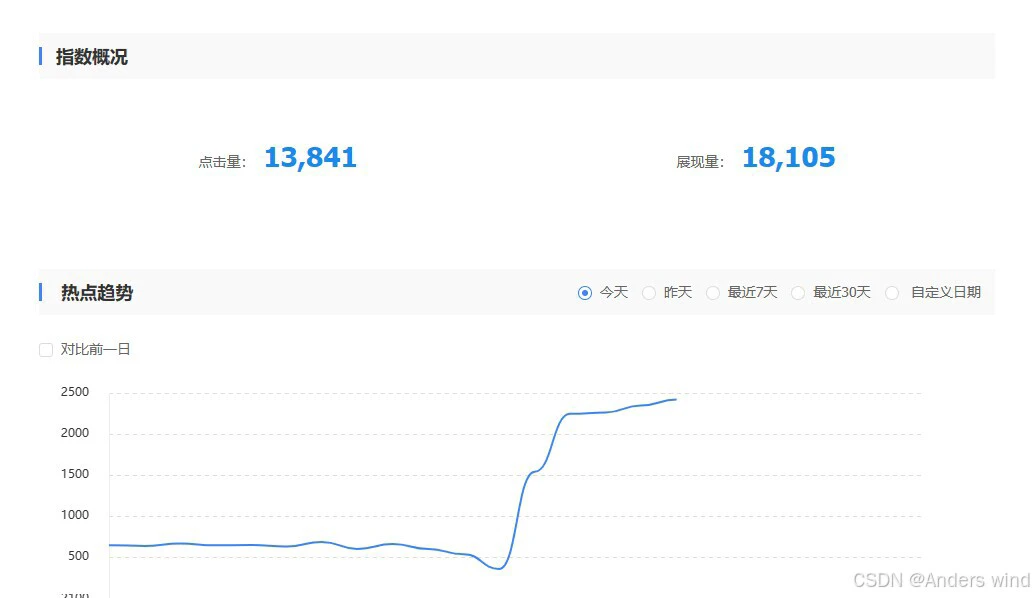Viewport: 1034px width, 598px height.
Task: Click the CSDN @Anders wind watermark
Action: coord(941,580)
